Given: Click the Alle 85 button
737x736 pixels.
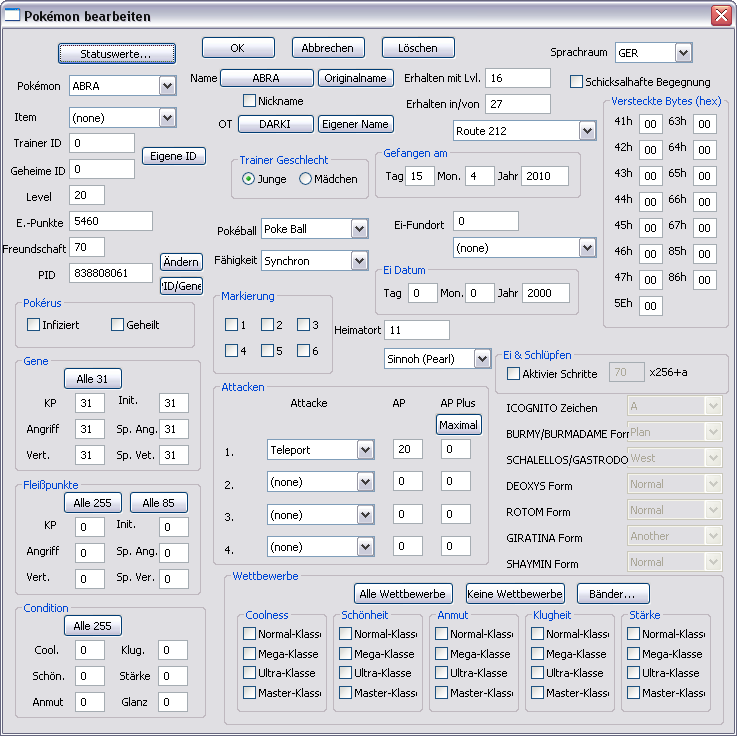Looking at the screenshot, I should 158,503.
